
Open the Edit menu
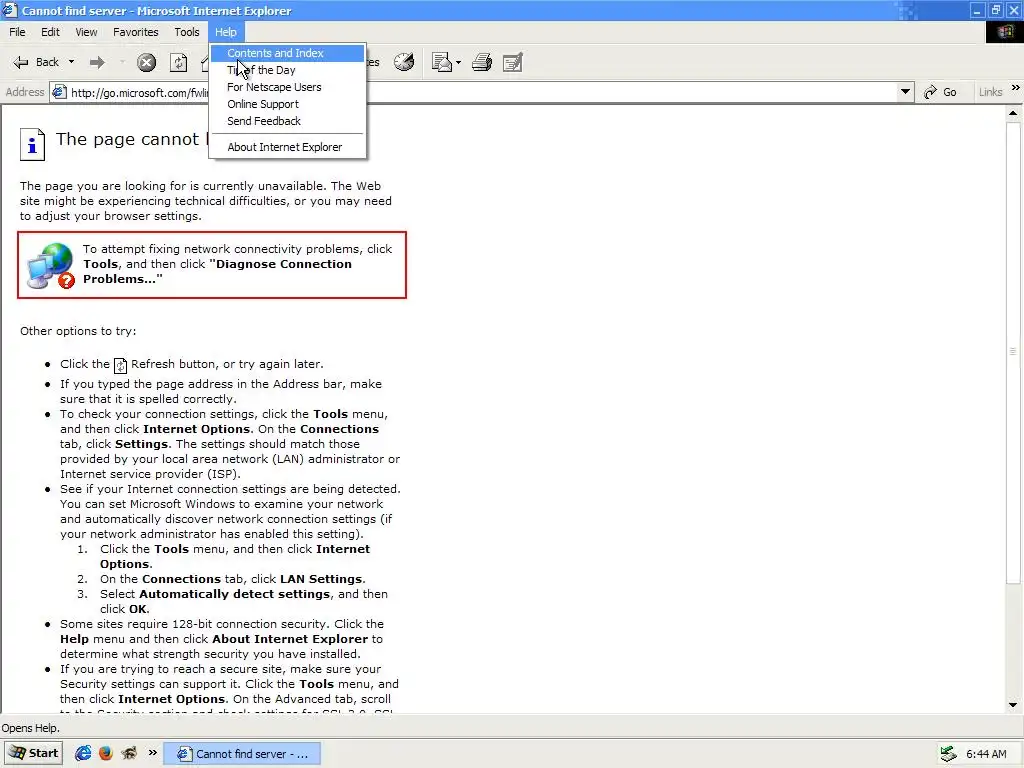point(50,32)
